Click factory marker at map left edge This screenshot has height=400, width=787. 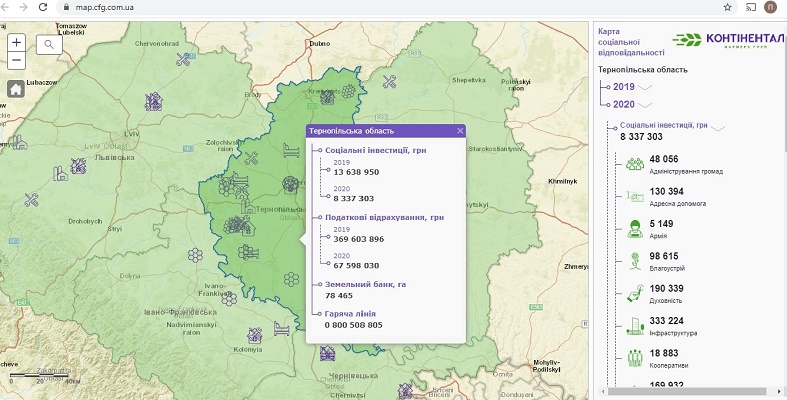click(19, 143)
